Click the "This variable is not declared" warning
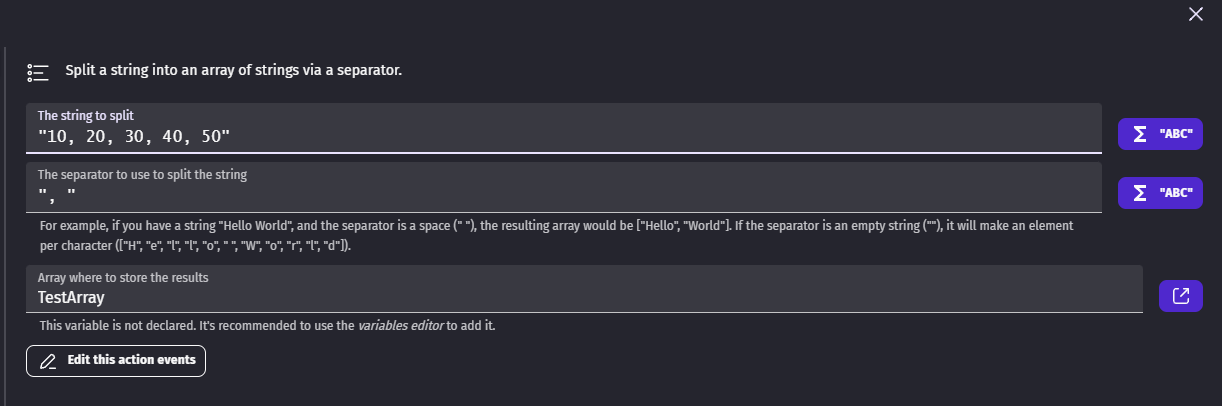Image resolution: width=1222 pixels, height=406 pixels. 267,326
